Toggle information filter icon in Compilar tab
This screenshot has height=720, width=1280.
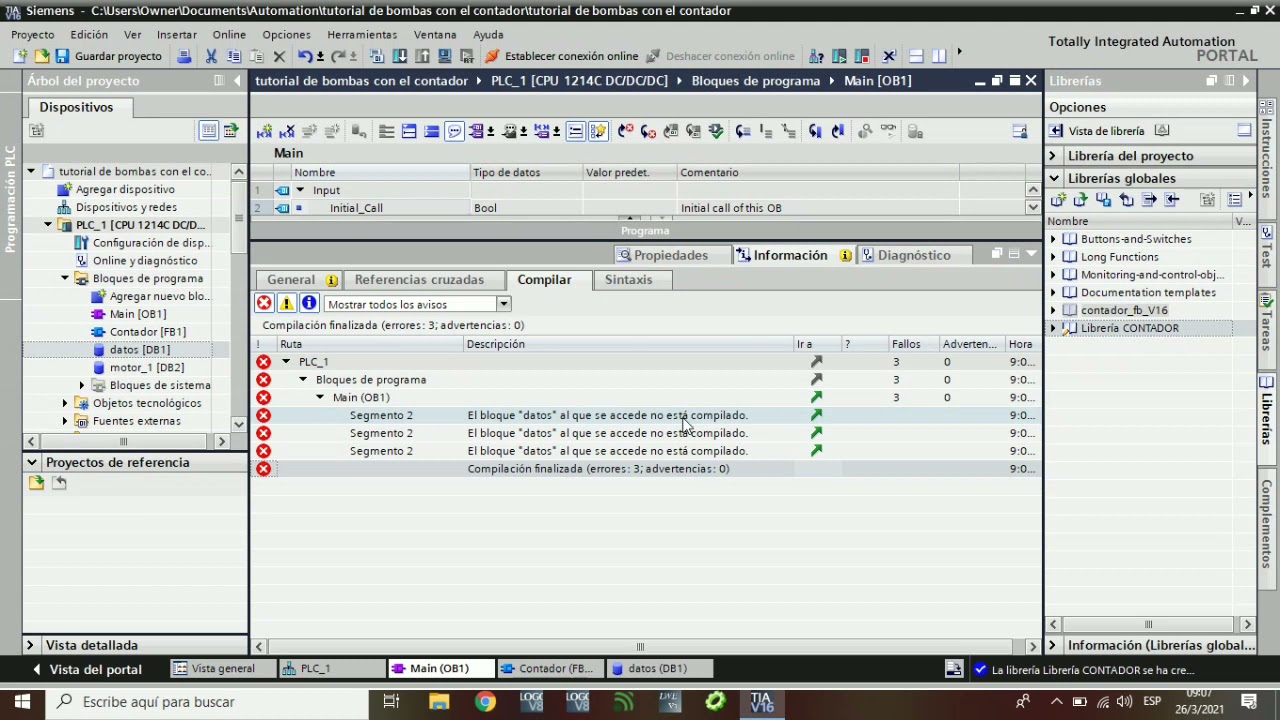(309, 304)
